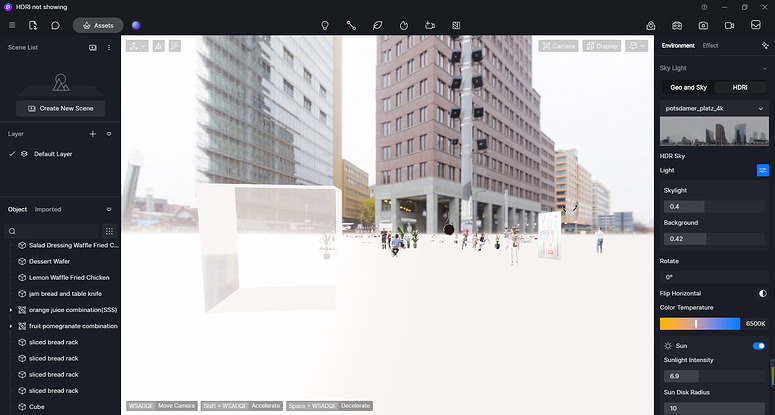
Task: Open the viewport transform gizmo dropdown
Action: pyautogui.click(x=137, y=46)
